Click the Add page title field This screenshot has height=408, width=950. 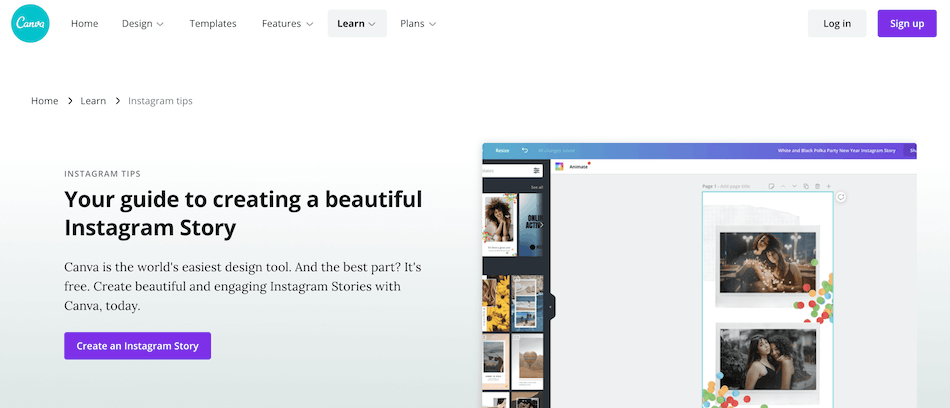click(x=735, y=186)
